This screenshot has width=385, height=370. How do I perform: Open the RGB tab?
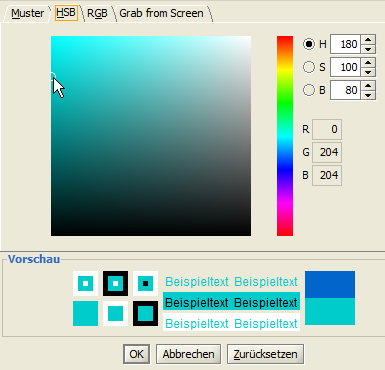97,13
